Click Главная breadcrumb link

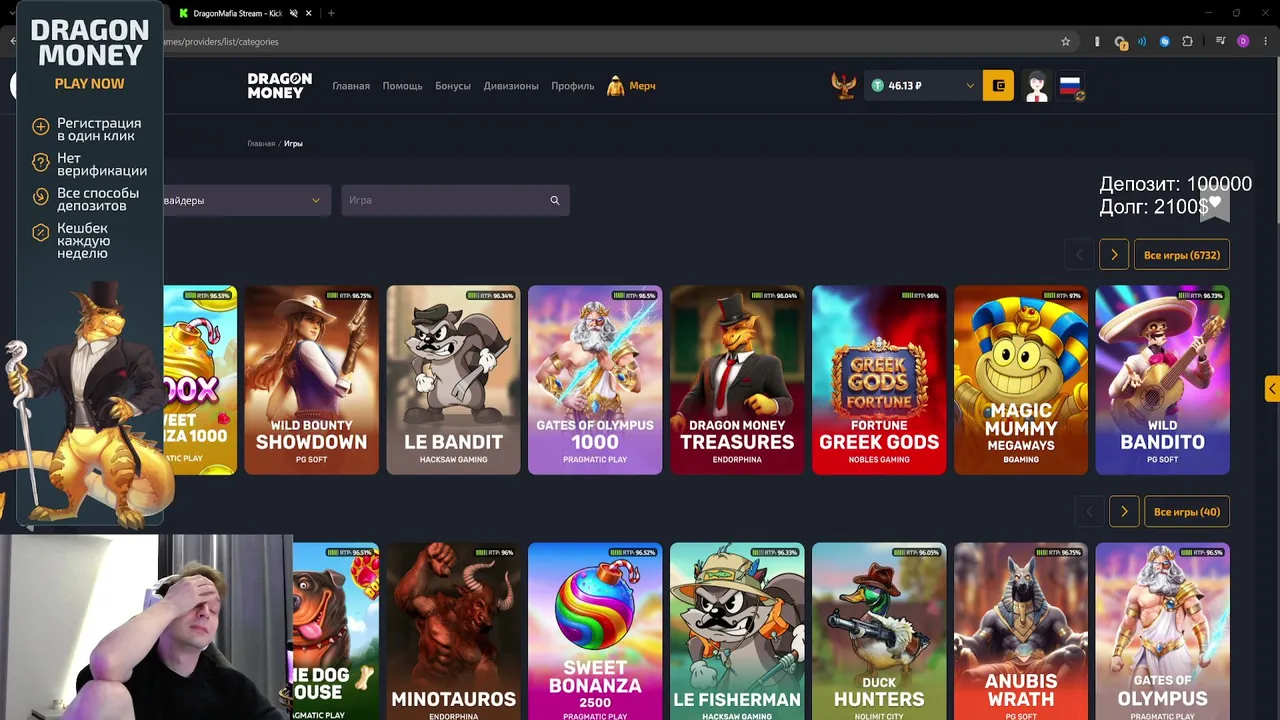pos(261,144)
